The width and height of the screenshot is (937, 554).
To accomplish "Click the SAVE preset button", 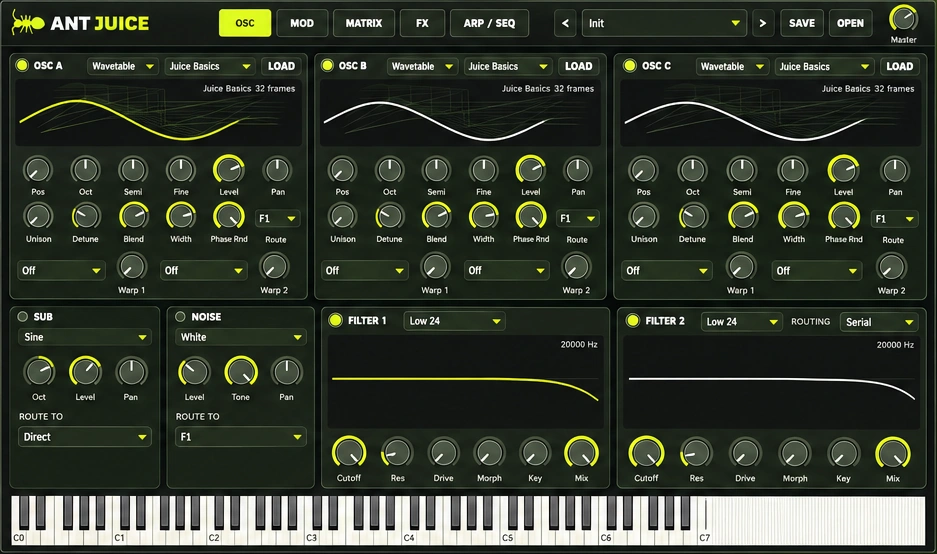I will click(802, 23).
